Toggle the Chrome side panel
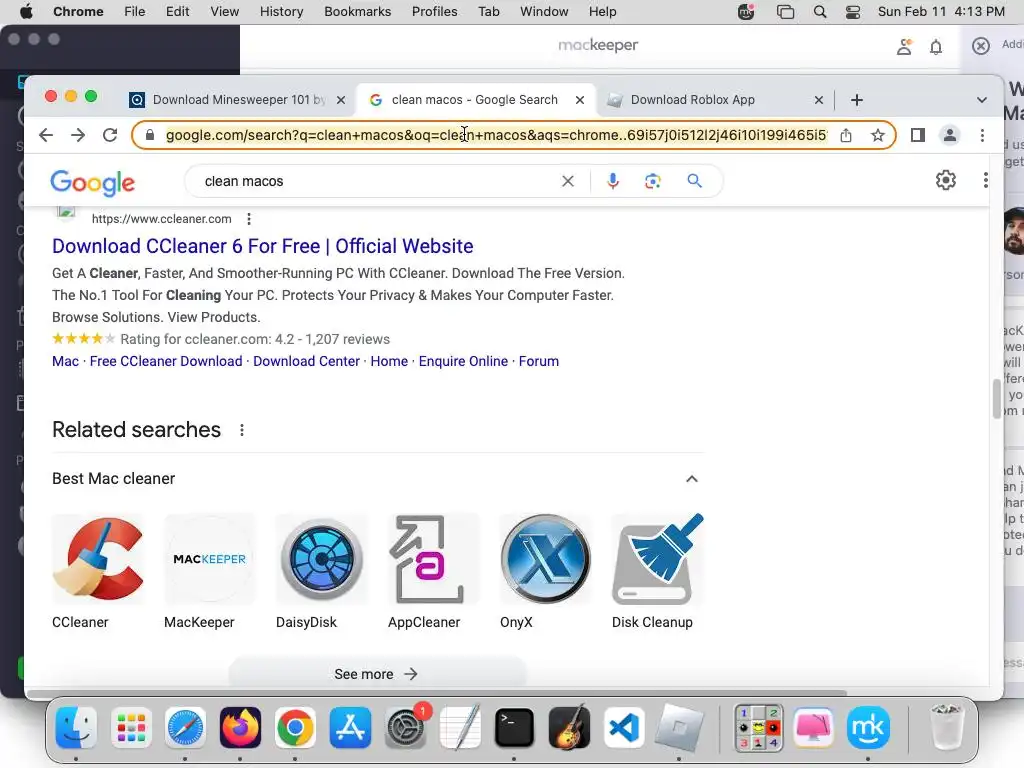This screenshot has height=768, width=1024. (918, 135)
